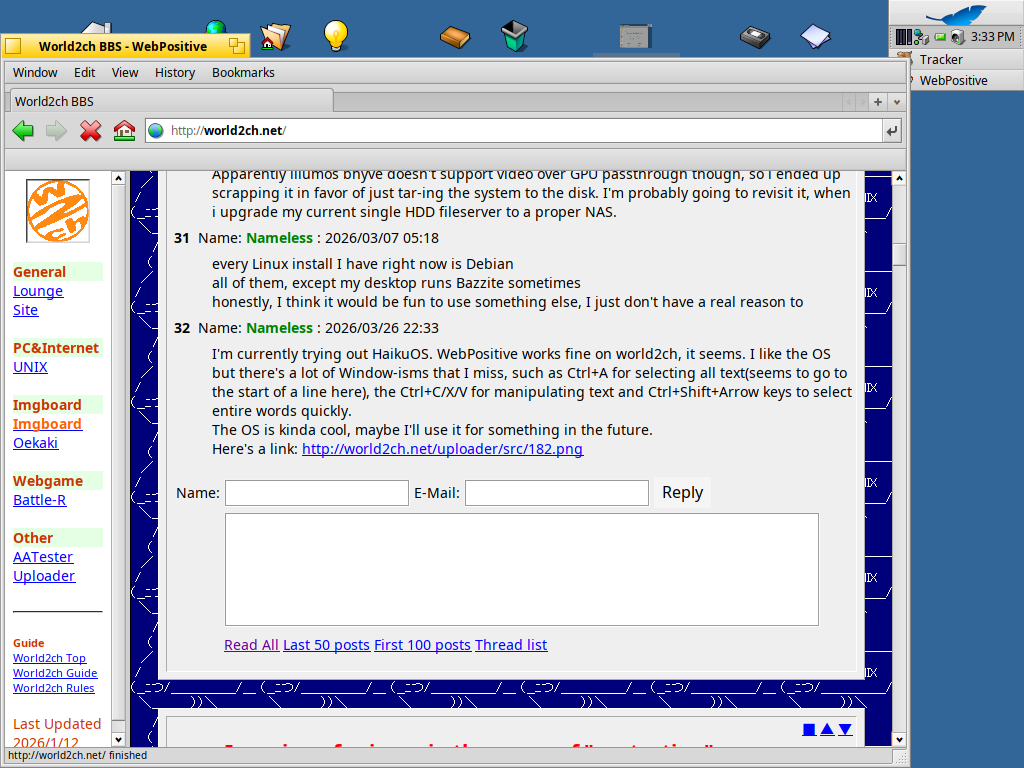Click the Go arrow in the URL bar
The image size is (1024, 768).
[892, 130]
